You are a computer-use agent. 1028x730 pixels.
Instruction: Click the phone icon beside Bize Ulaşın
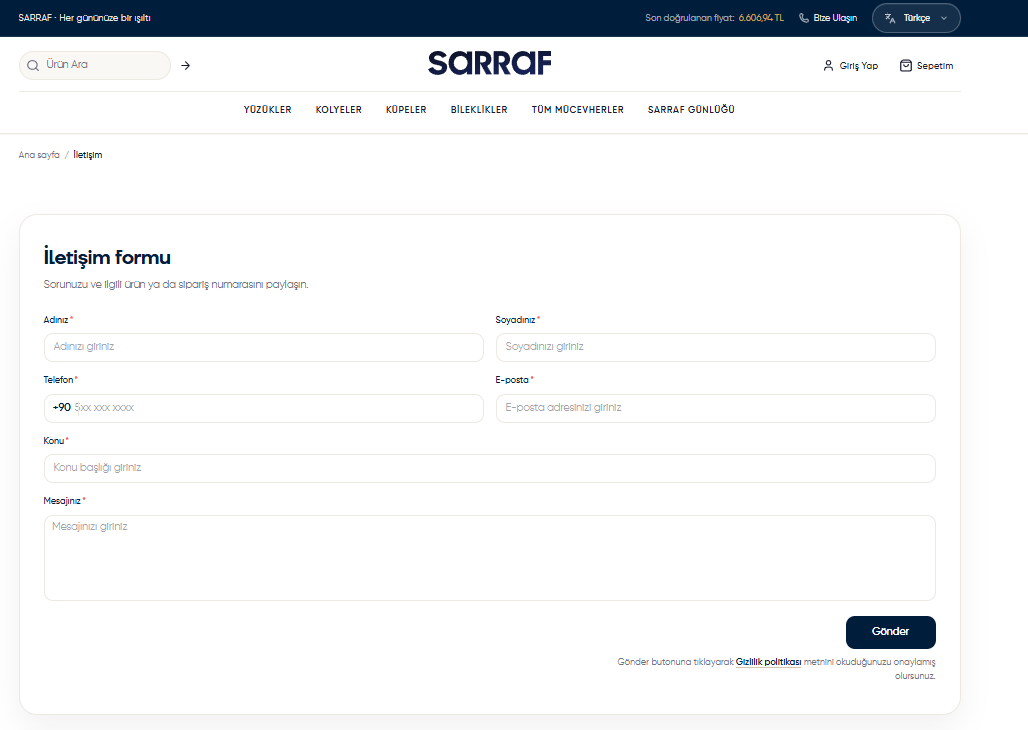[804, 18]
